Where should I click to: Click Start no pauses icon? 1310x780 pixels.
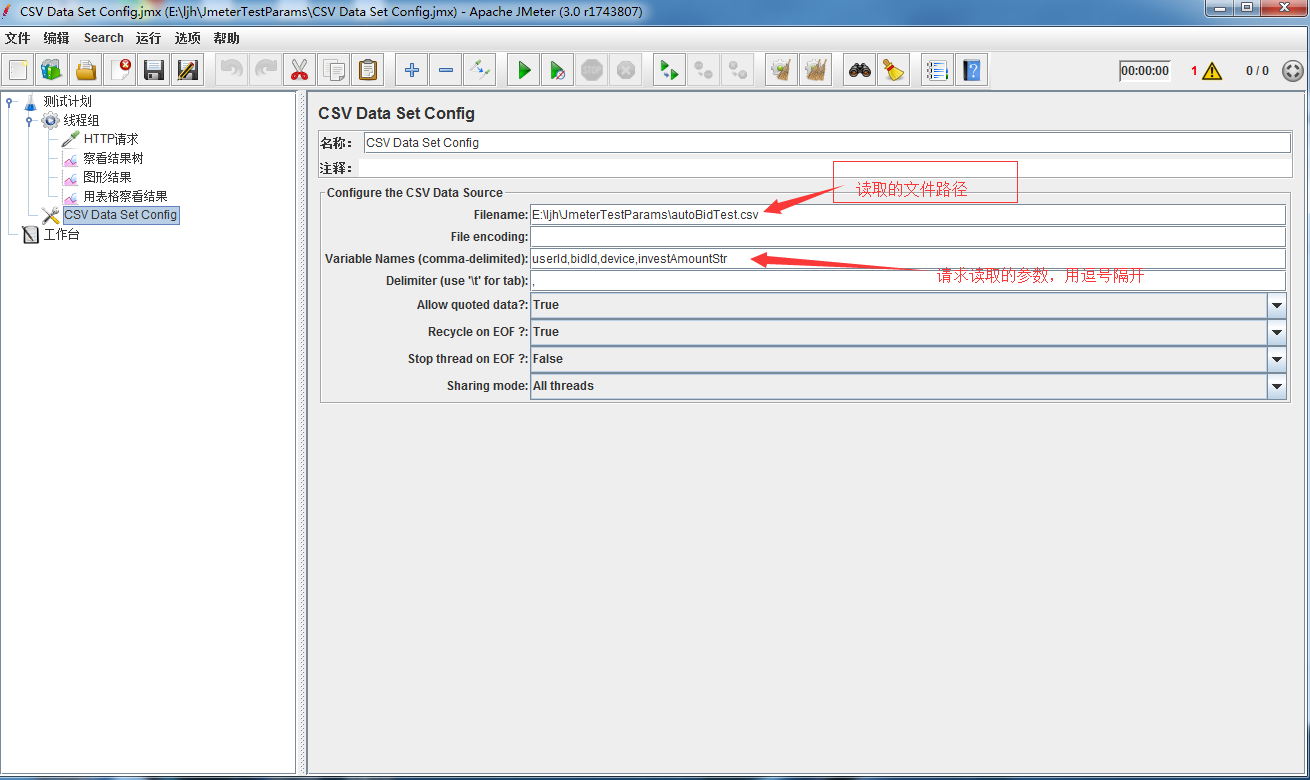[558, 70]
